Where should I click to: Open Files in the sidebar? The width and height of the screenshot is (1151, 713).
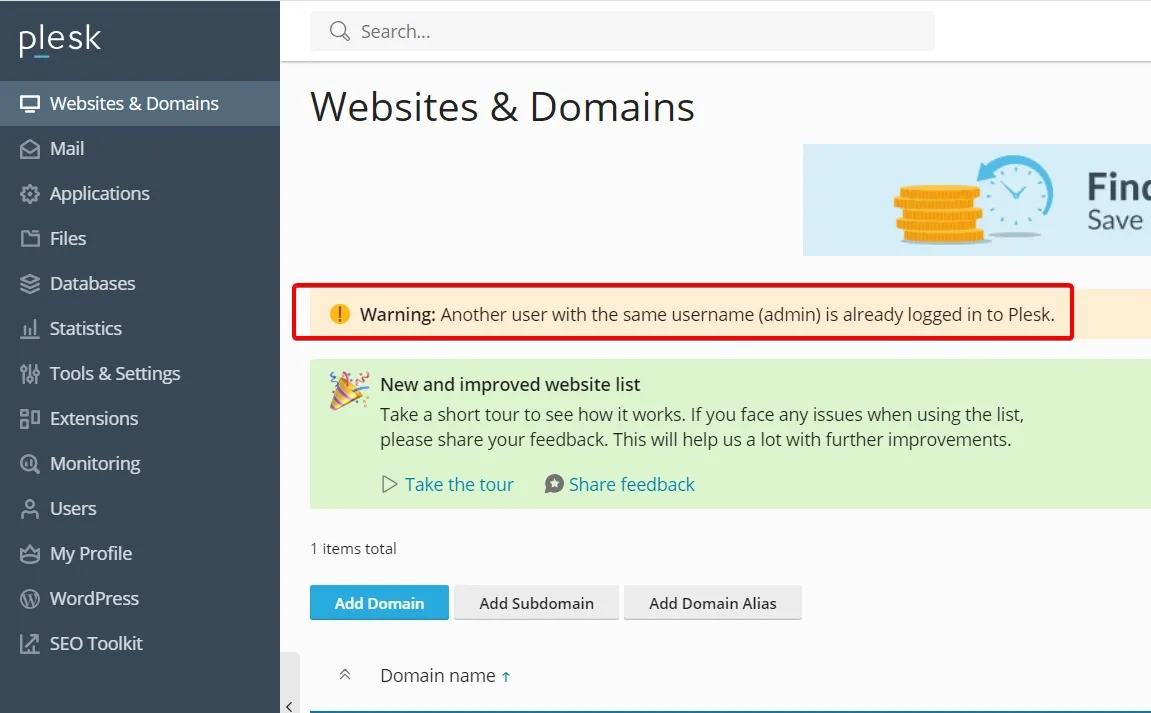click(x=139, y=239)
